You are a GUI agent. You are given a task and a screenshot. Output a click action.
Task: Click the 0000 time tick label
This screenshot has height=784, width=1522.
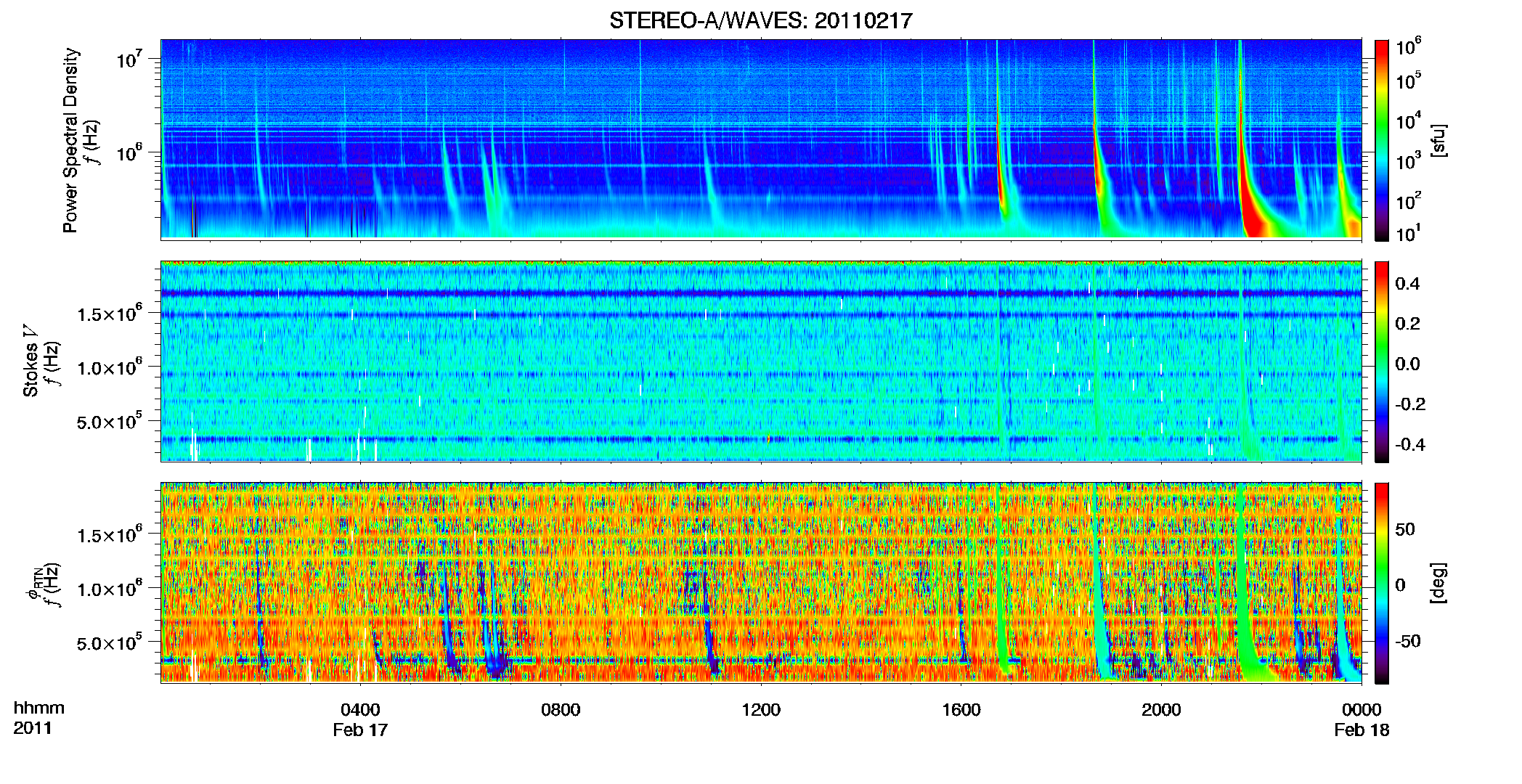(x=1362, y=709)
